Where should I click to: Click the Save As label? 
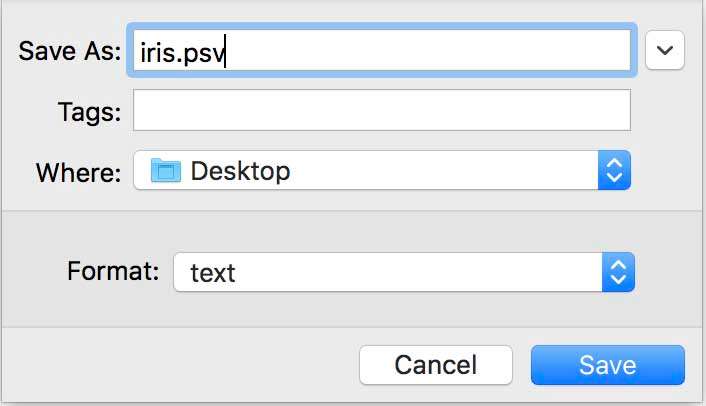[x=70, y=50]
